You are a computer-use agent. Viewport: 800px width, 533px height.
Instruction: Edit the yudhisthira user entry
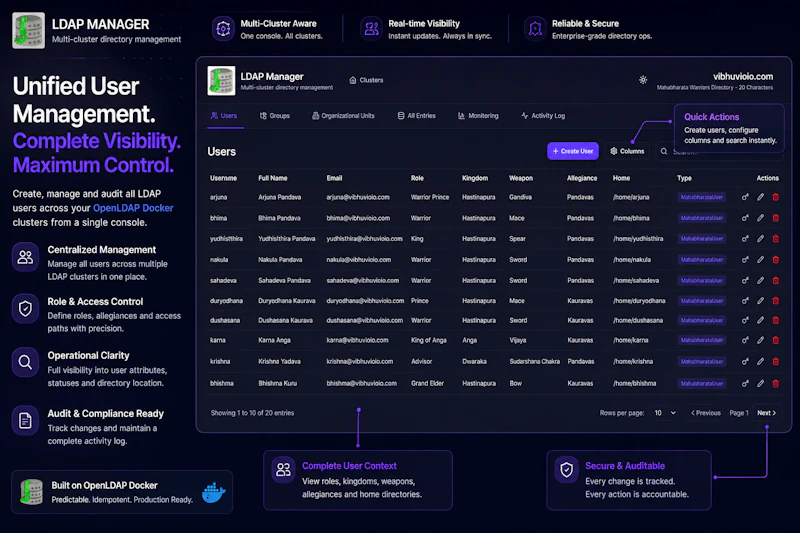coord(760,239)
